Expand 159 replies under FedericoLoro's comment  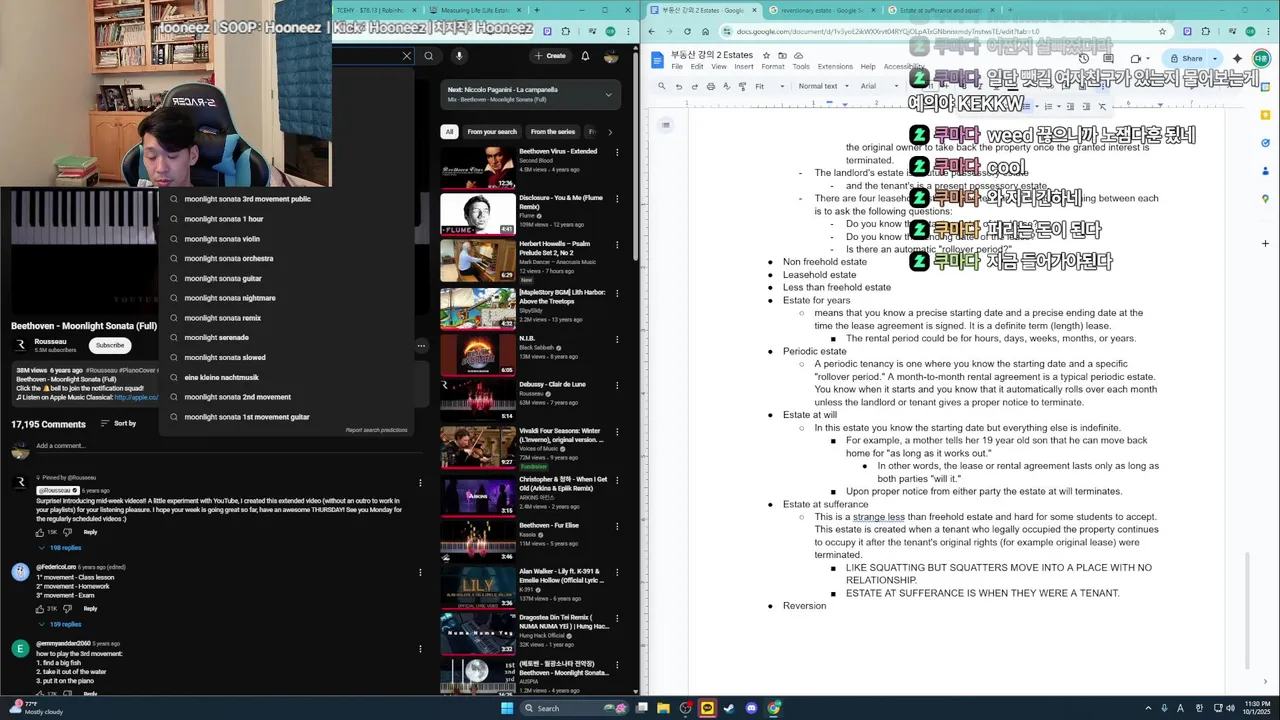[x=60, y=624]
